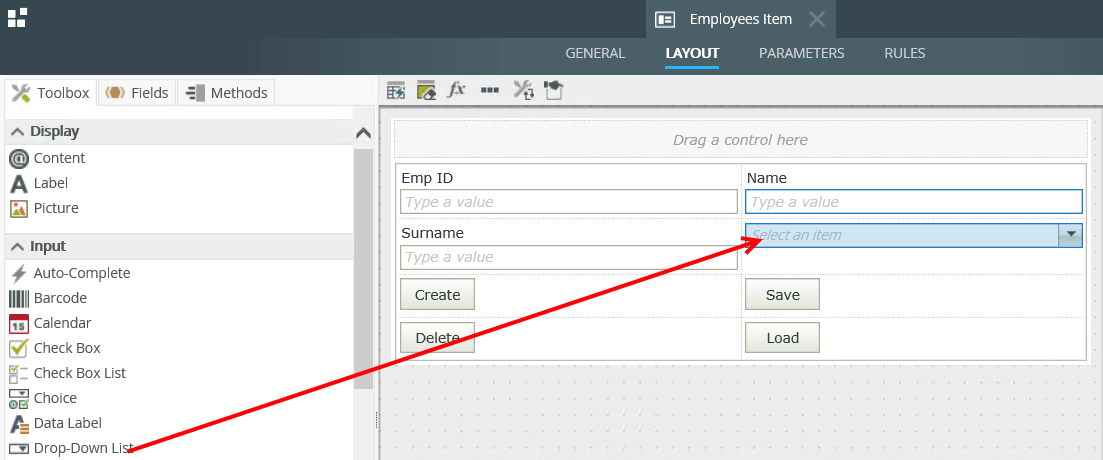
Task: Select the Label control icon
Action: (18, 184)
